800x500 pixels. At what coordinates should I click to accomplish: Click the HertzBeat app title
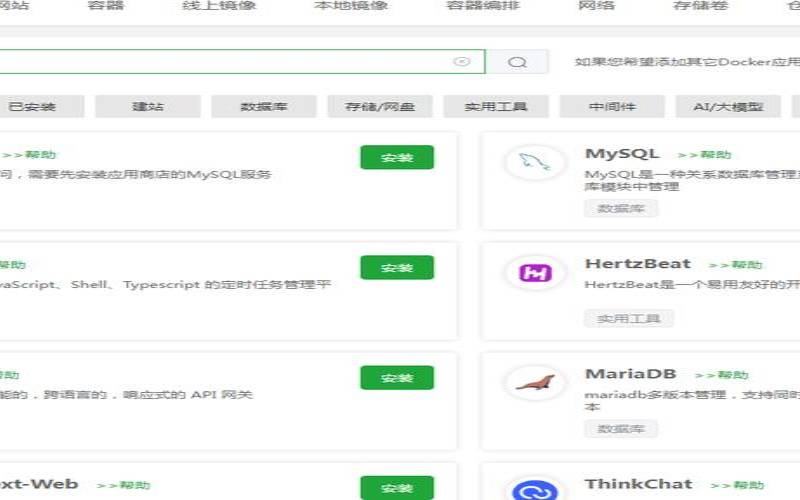point(638,264)
